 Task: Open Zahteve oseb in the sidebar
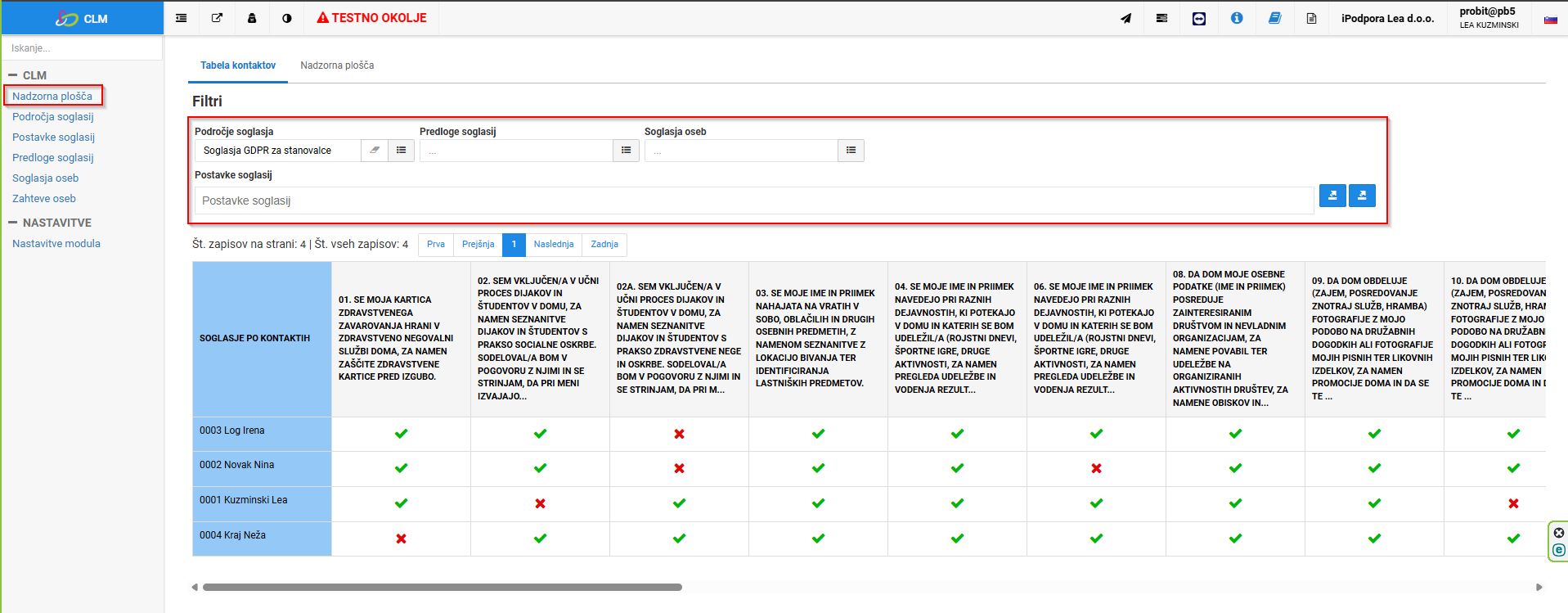(x=44, y=199)
